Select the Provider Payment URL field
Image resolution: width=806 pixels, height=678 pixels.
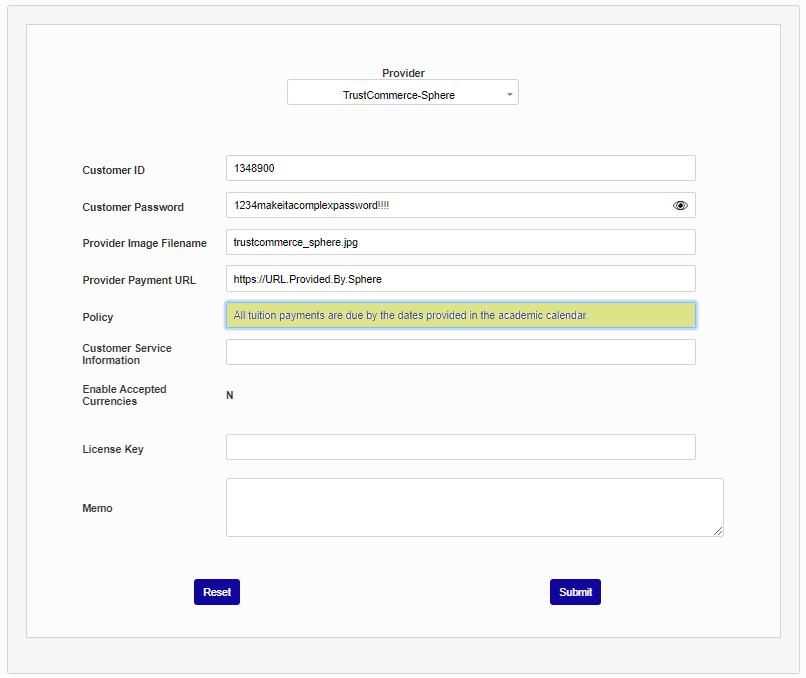[x=460, y=278]
